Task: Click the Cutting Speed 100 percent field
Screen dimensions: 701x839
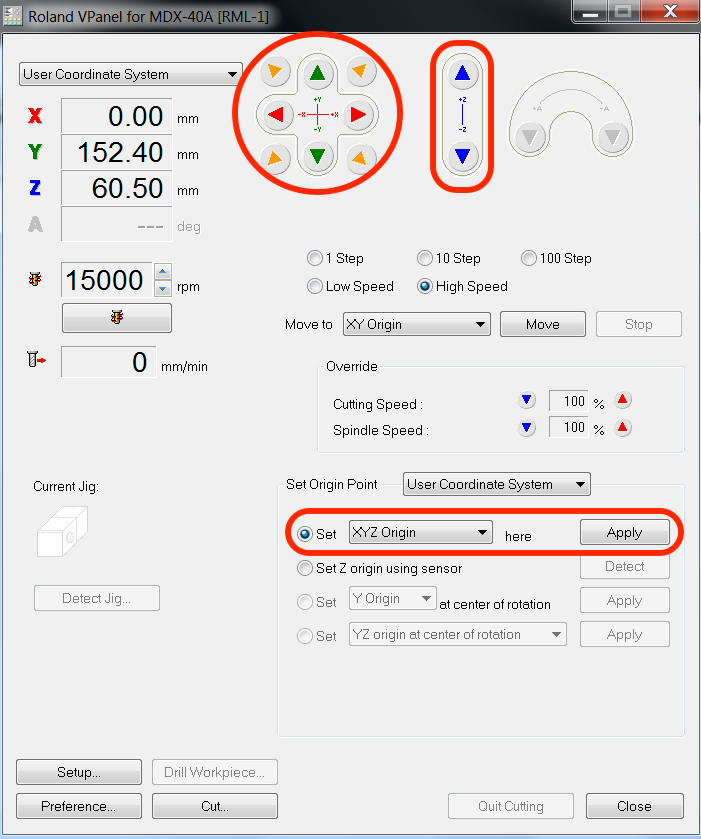Action: [569, 401]
